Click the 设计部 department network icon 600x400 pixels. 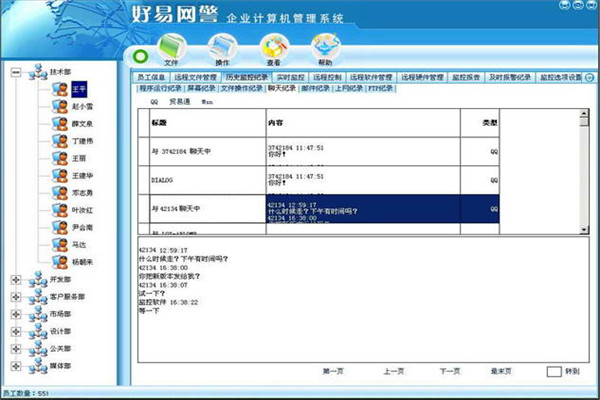pos(38,331)
